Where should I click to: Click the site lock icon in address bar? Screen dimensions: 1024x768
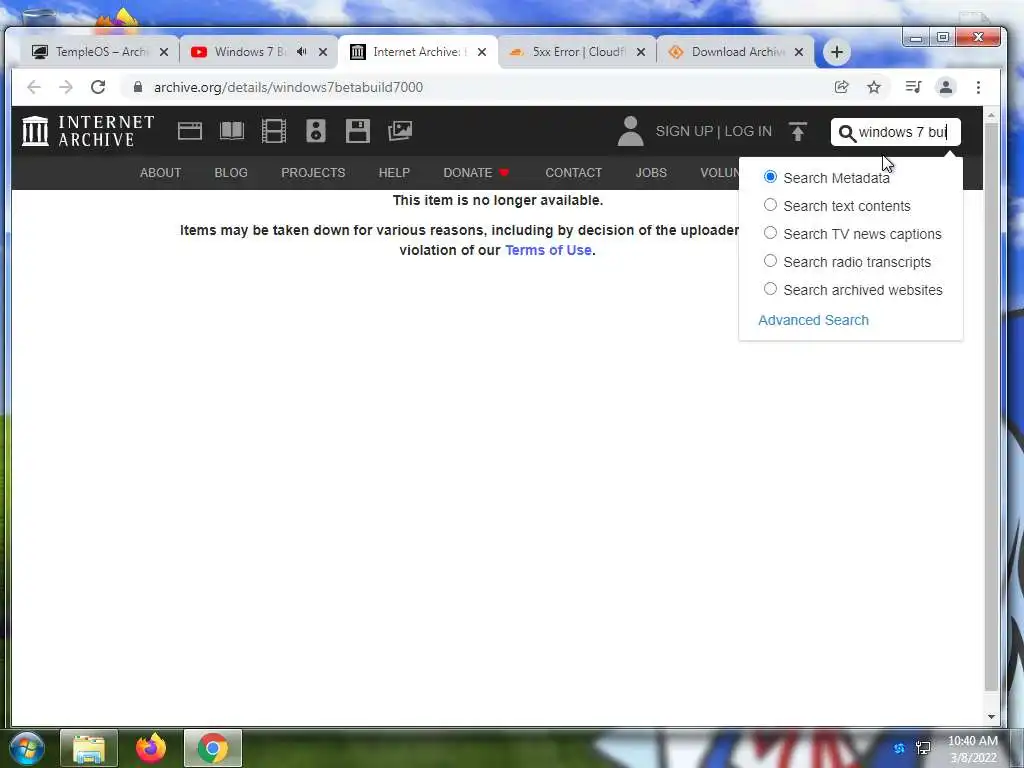tap(138, 87)
